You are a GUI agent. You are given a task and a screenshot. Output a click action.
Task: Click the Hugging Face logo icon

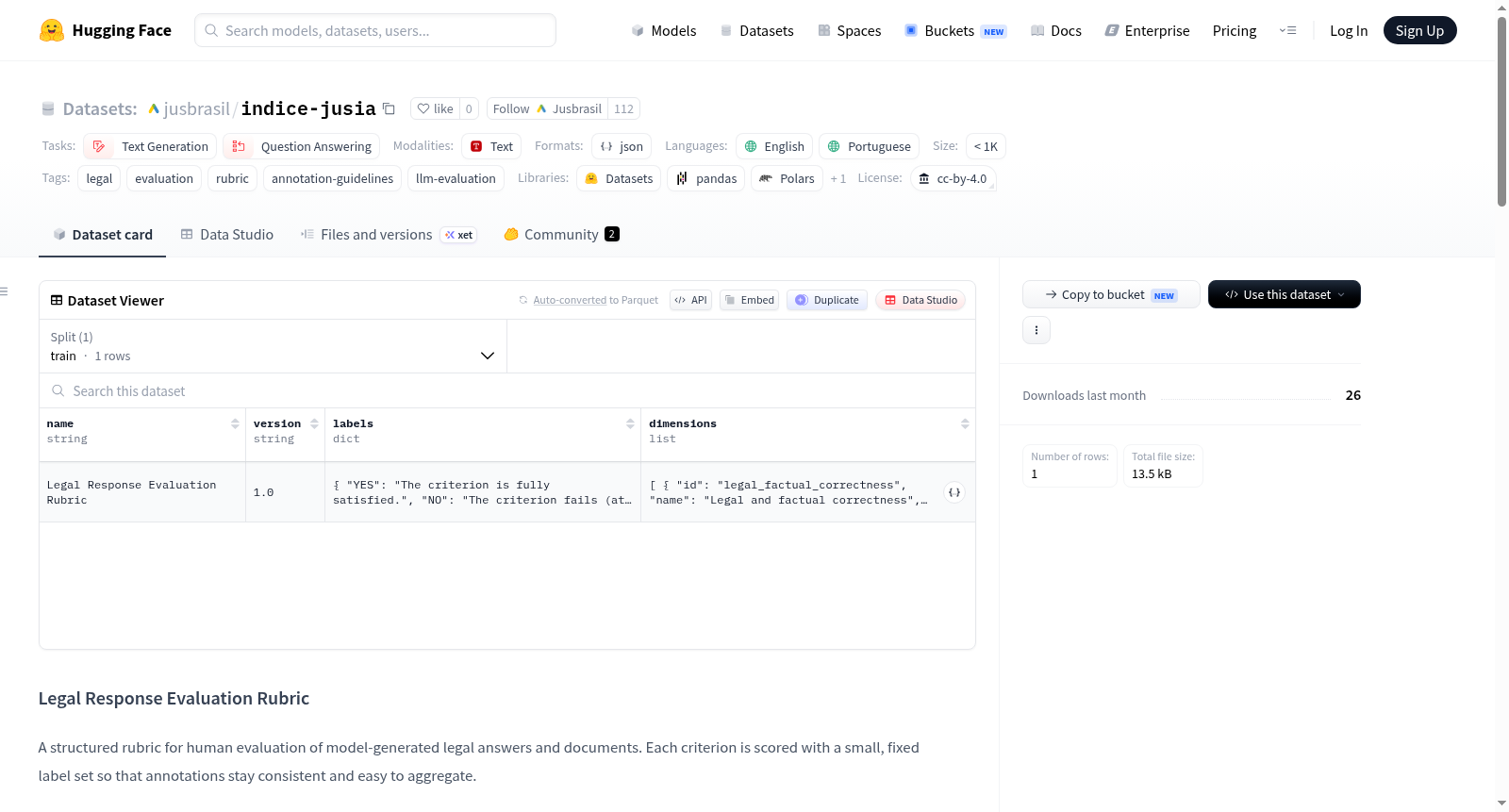coord(52,30)
